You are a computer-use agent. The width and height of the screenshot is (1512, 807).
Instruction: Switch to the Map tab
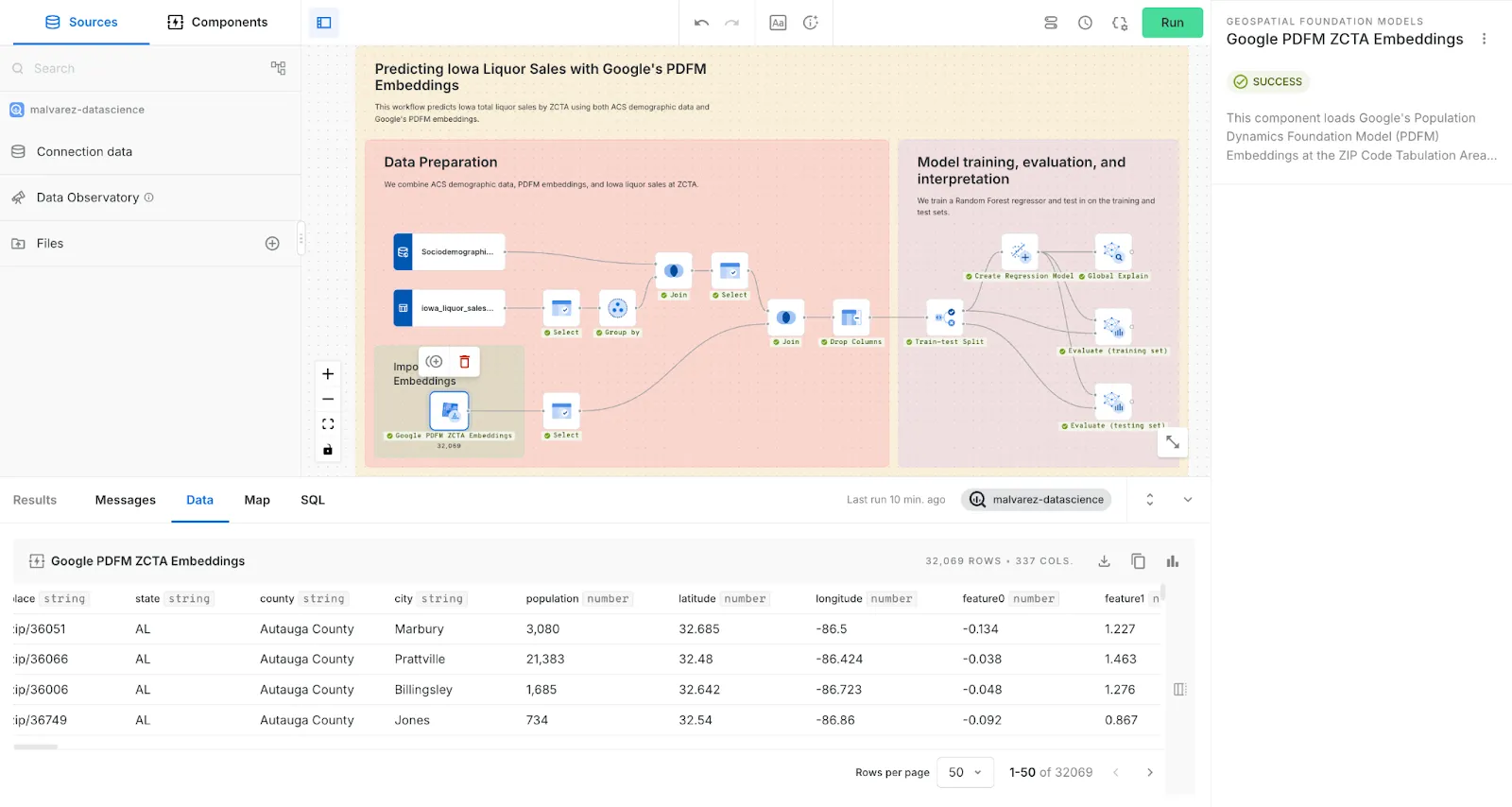tap(257, 500)
